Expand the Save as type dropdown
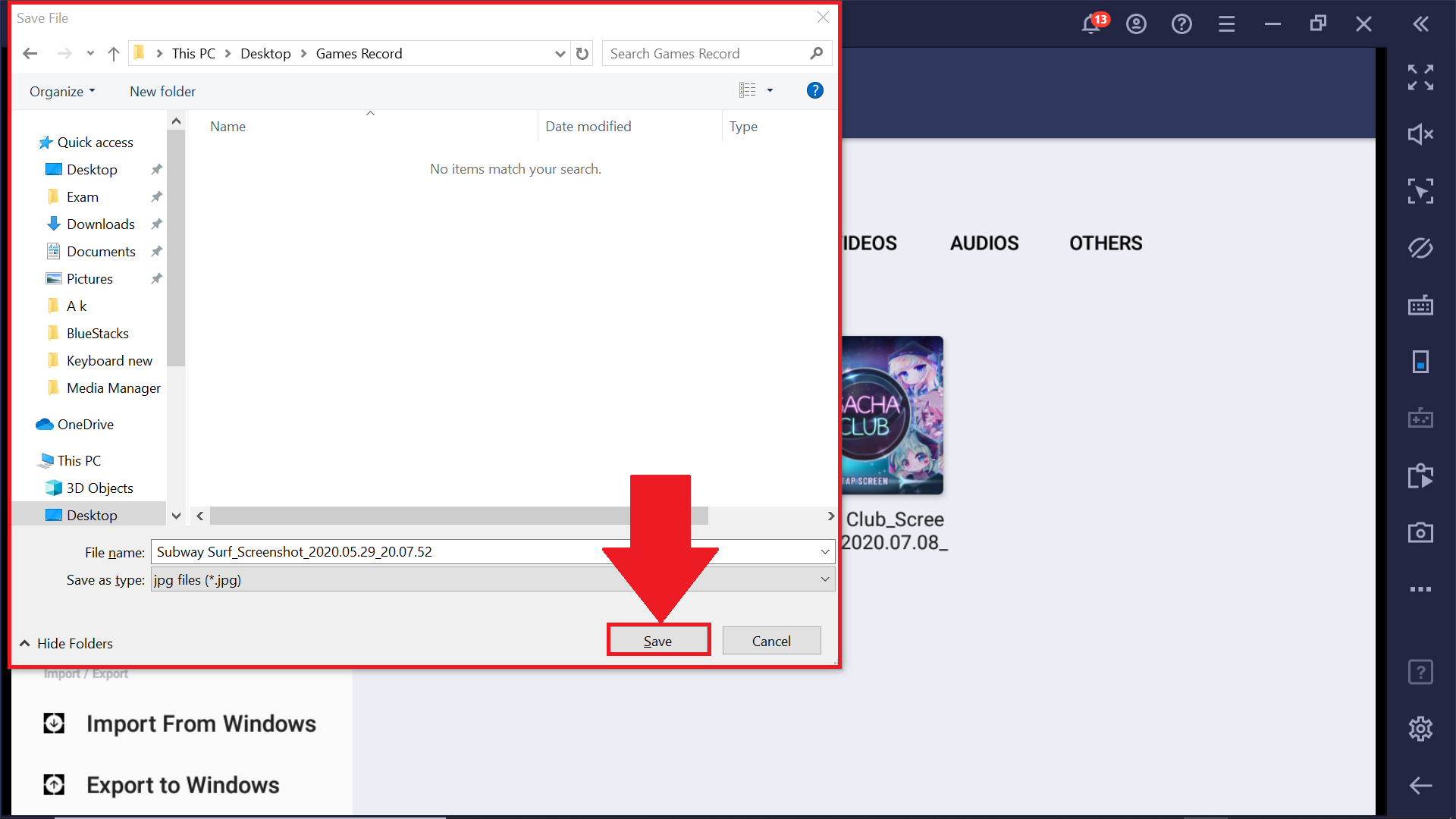 pos(824,580)
